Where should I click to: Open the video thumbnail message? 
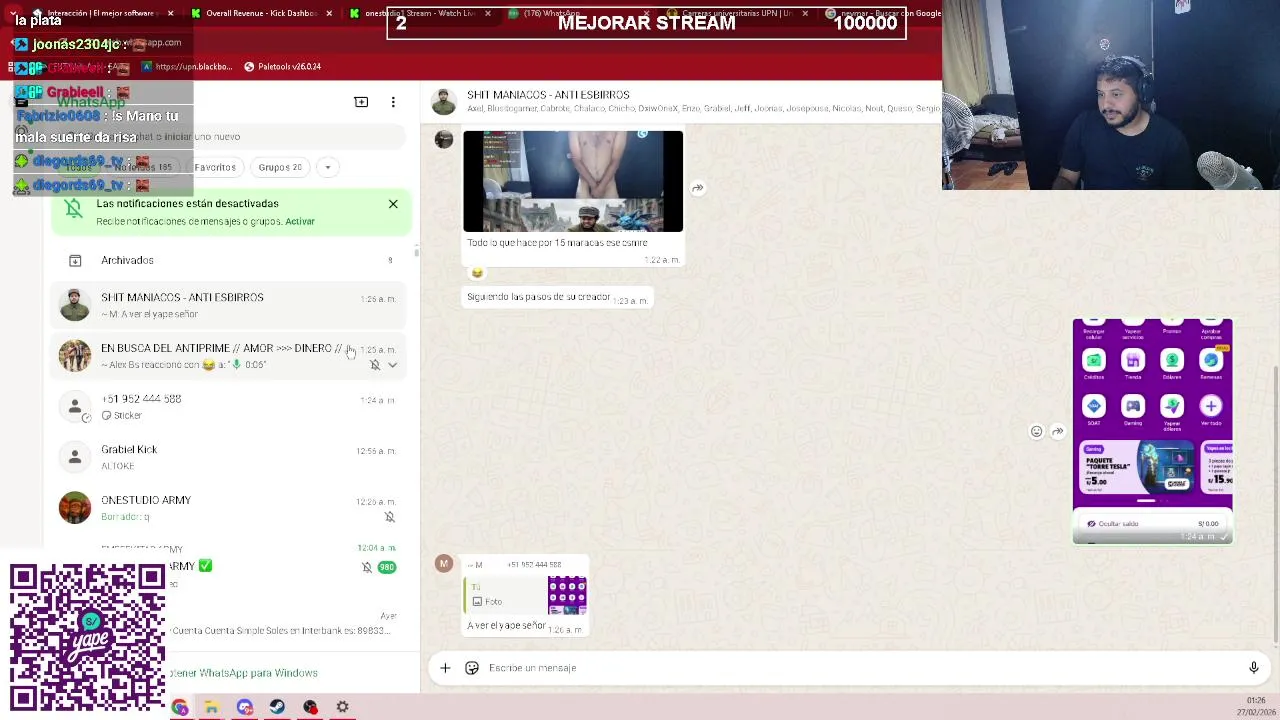pos(573,181)
